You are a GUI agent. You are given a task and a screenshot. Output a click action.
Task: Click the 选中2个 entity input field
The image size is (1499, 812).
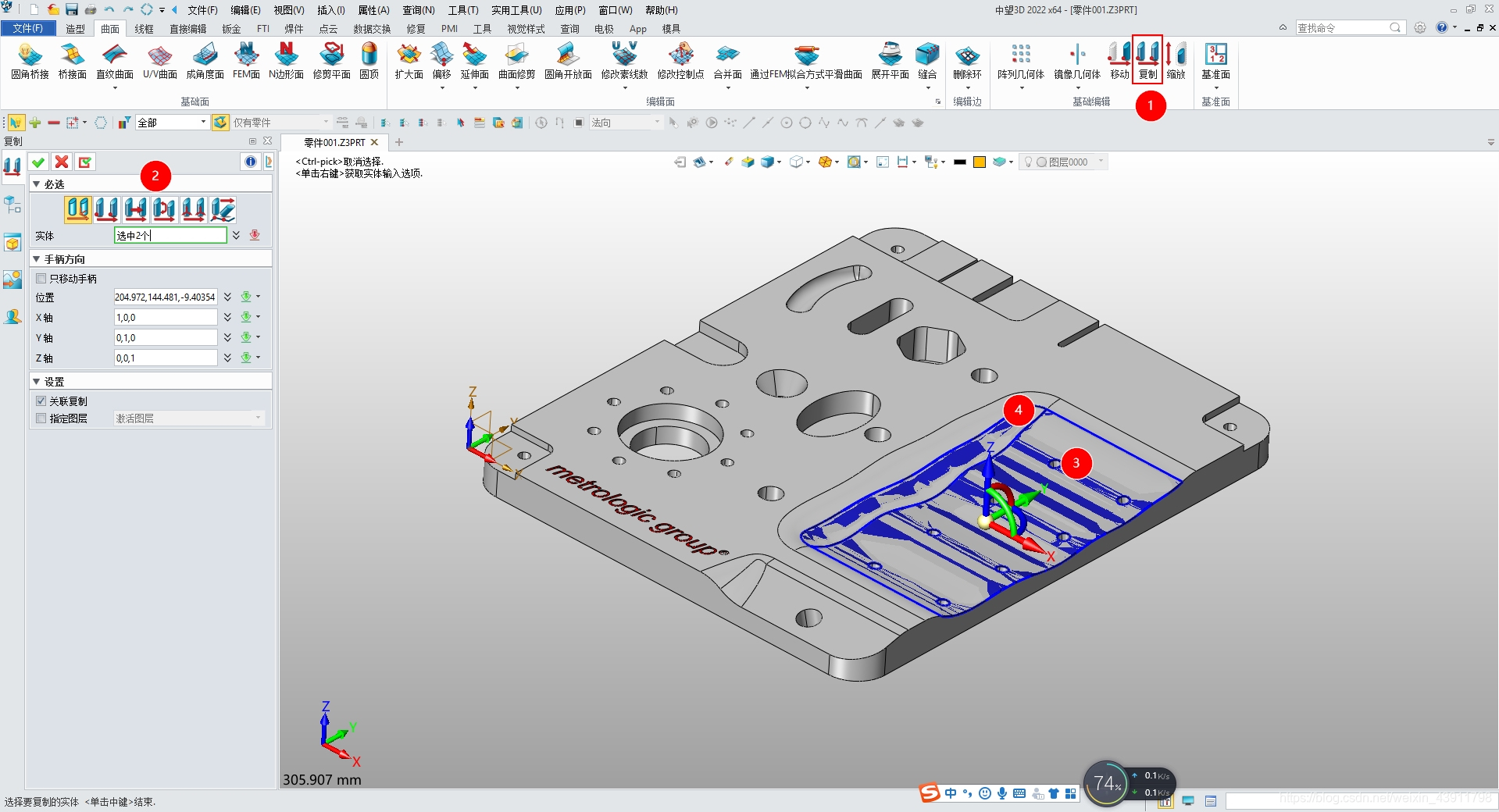170,235
